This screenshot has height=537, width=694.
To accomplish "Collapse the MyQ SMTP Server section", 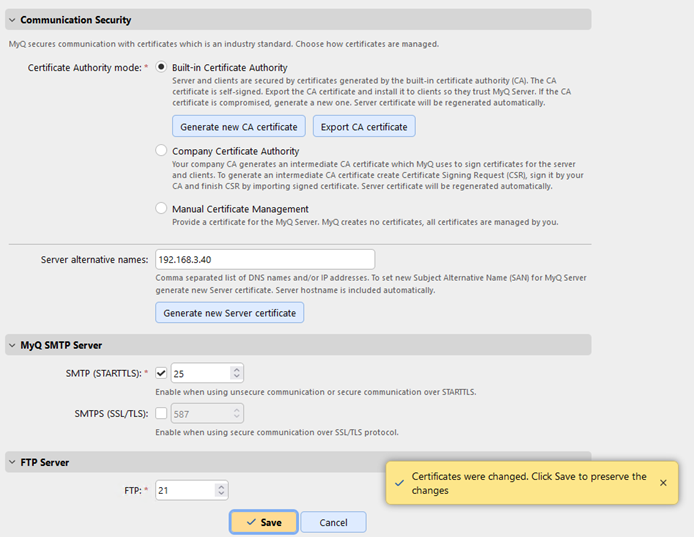I will pos(12,345).
